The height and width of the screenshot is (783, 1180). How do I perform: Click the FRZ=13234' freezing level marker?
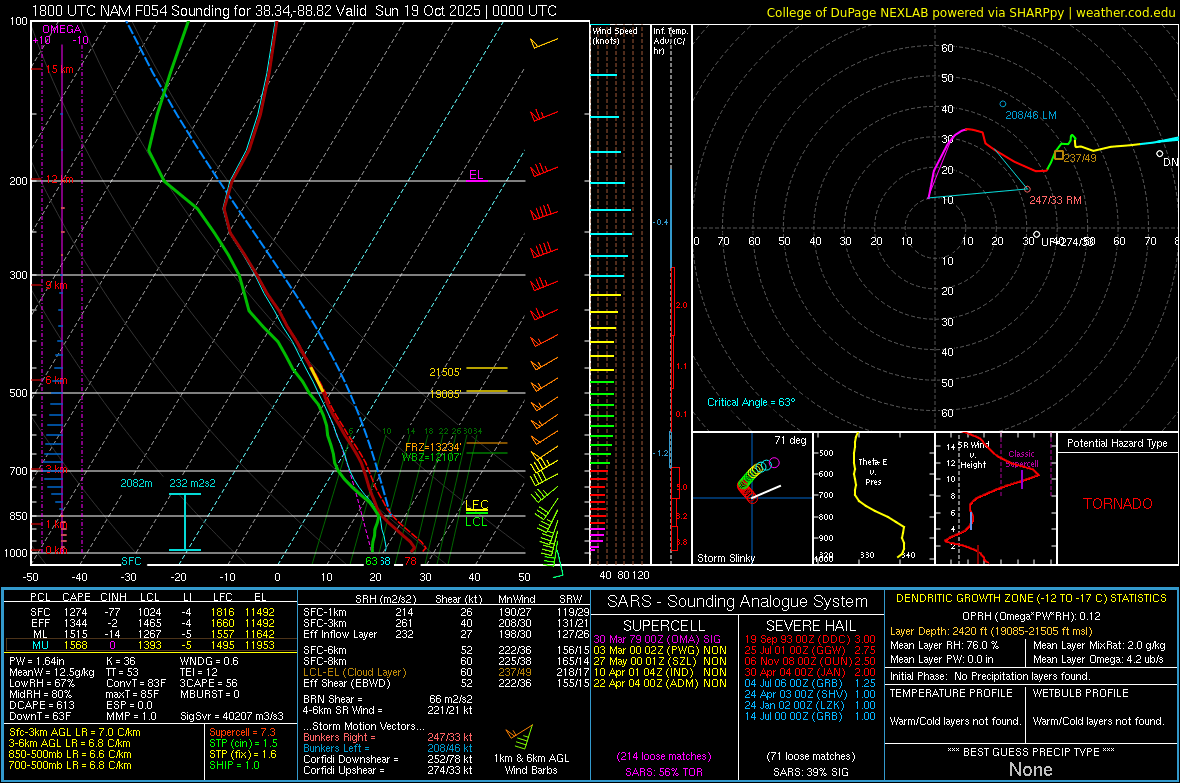[433, 446]
